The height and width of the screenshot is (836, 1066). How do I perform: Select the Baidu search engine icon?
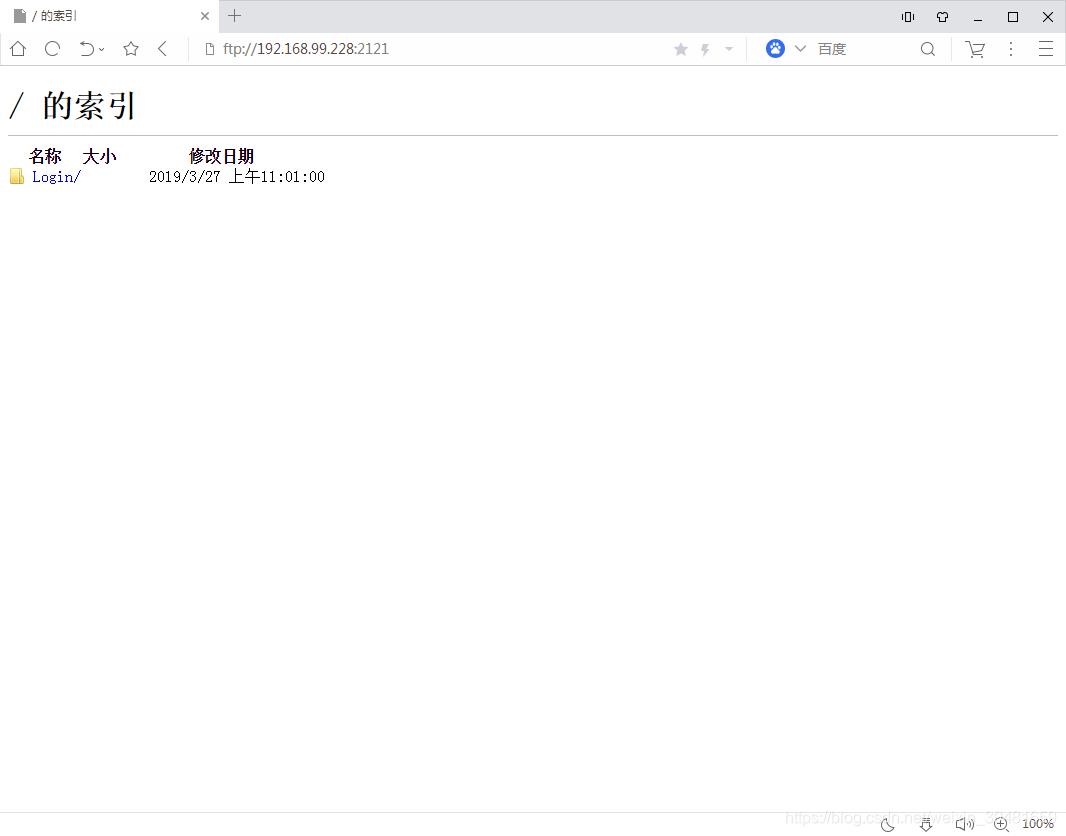pos(775,48)
